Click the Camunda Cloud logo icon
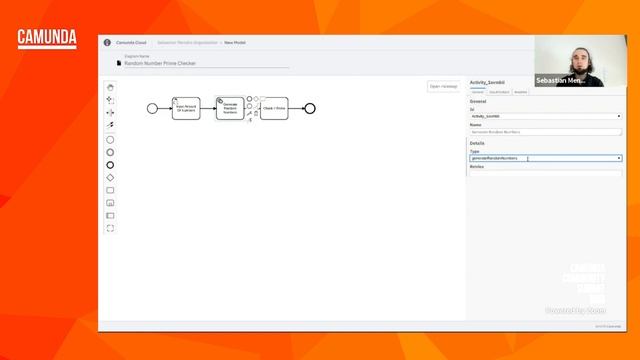 point(107,42)
